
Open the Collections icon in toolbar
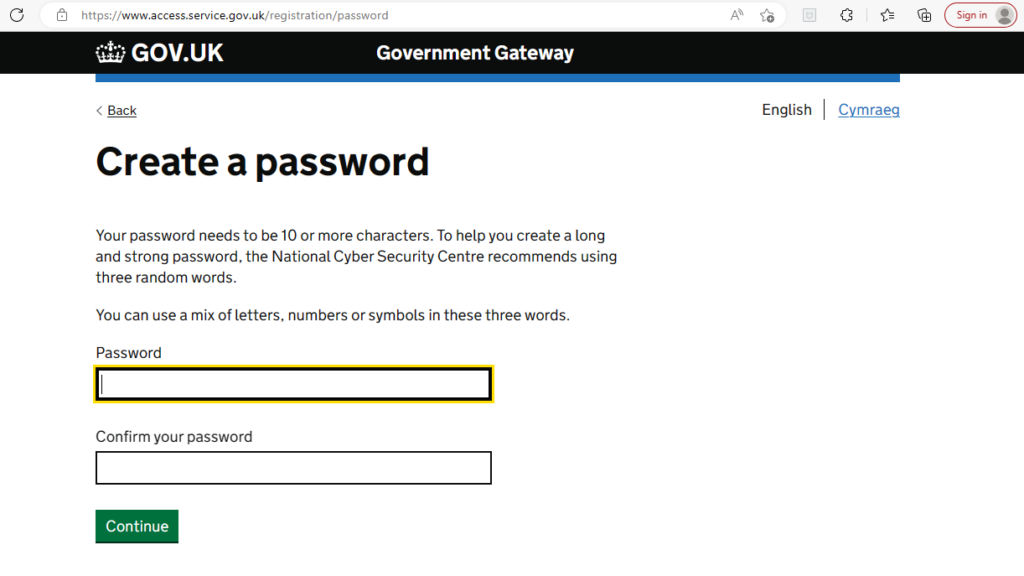tap(924, 15)
